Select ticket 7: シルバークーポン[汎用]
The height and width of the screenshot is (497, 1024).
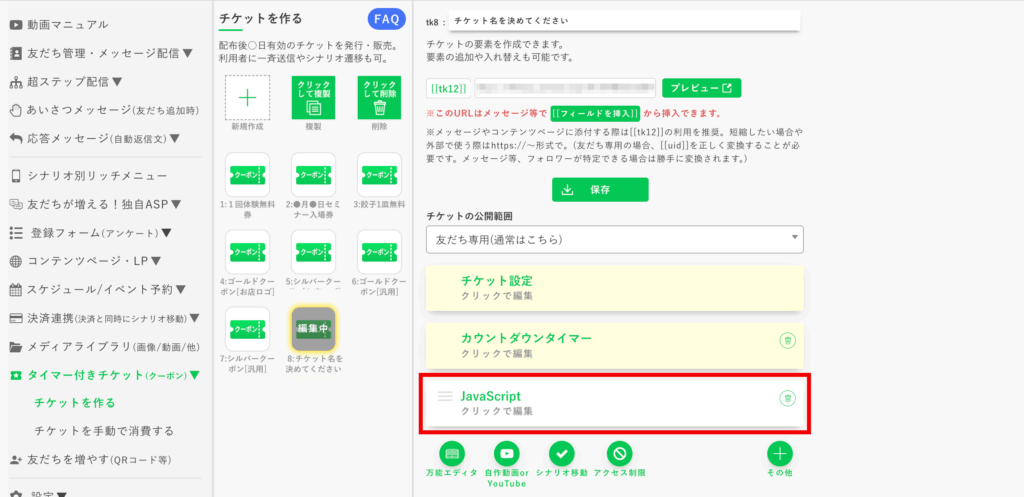tap(248, 329)
